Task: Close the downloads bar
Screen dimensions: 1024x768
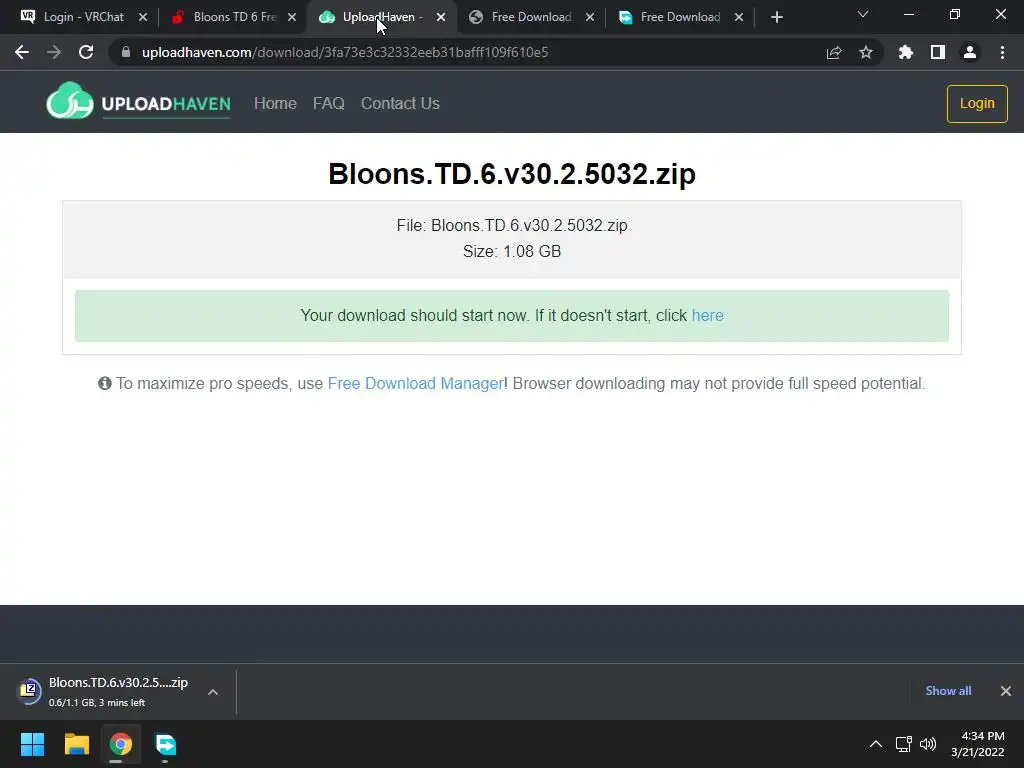Action: coord(1006,691)
